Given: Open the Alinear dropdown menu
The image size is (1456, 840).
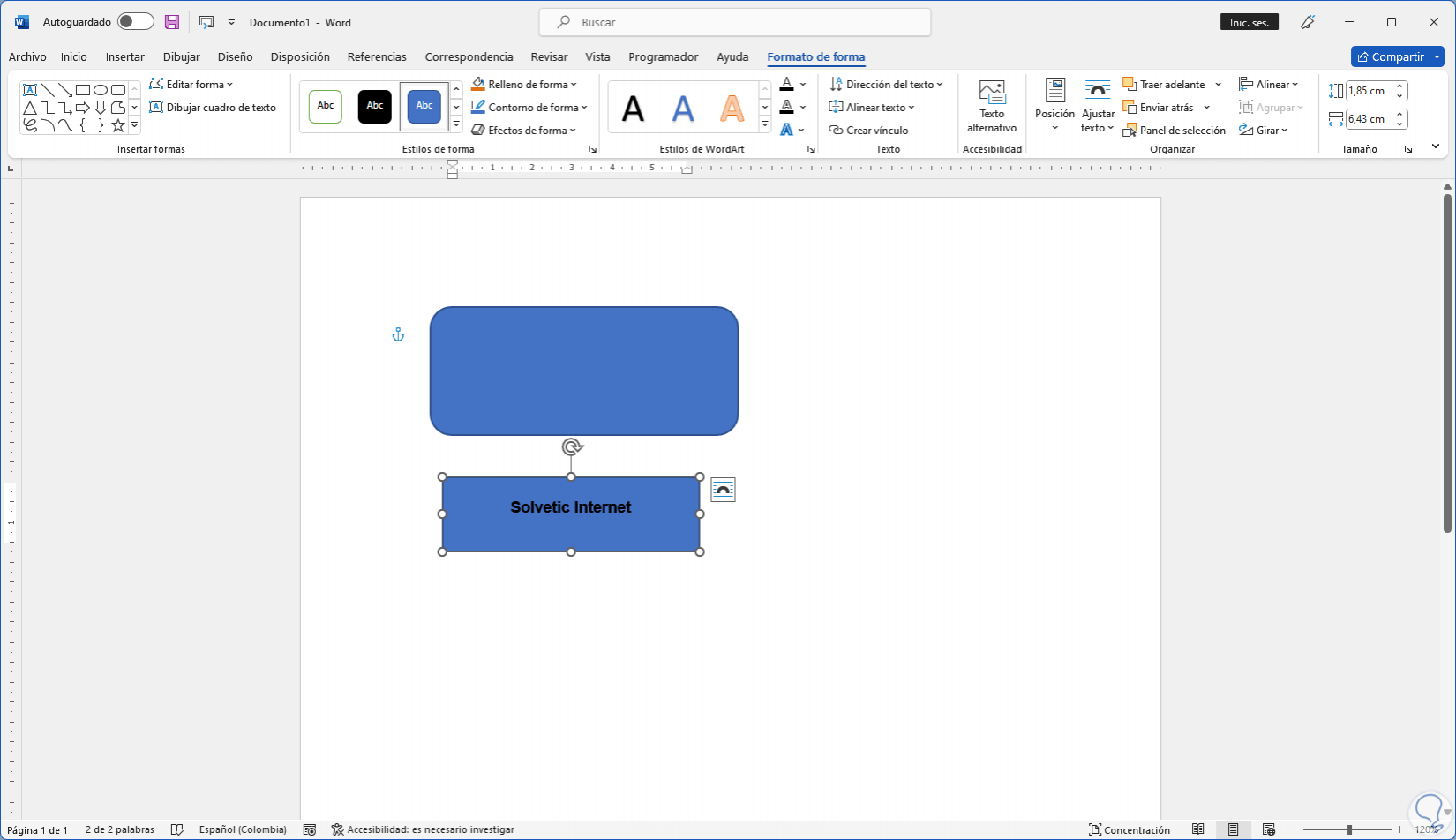Looking at the screenshot, I should point(1269,85).
